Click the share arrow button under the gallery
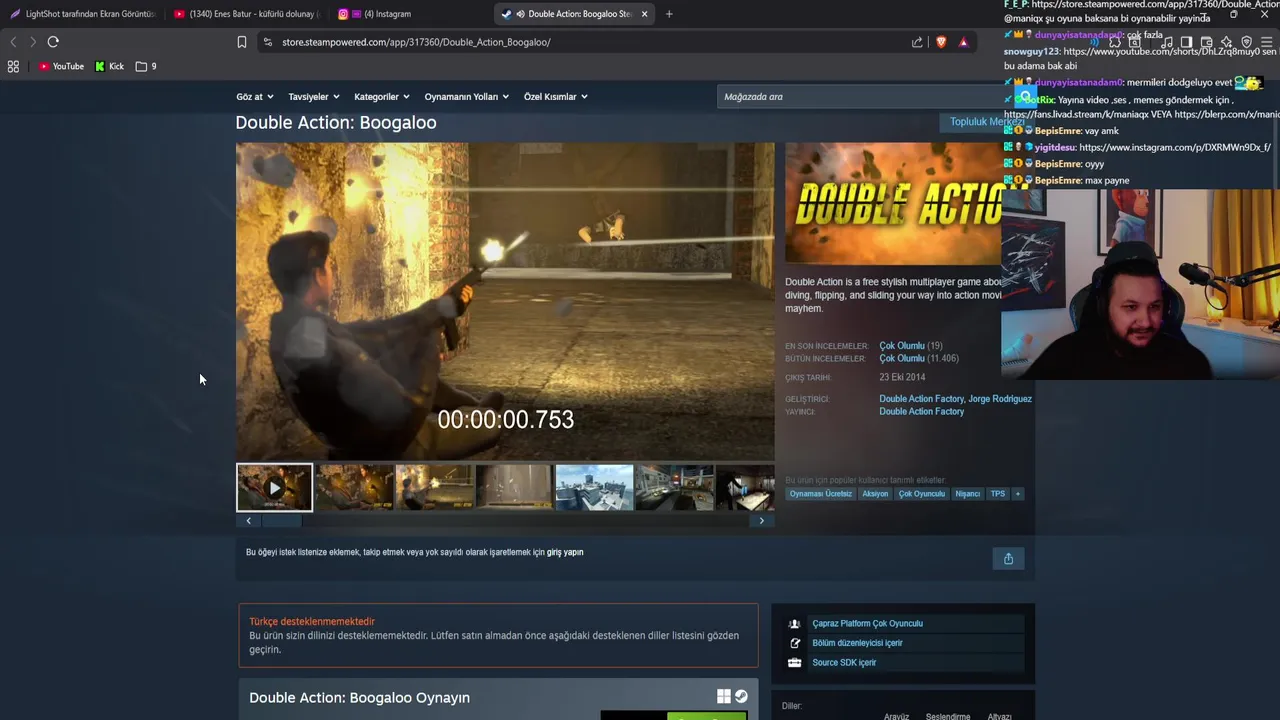Screen dimensions: 1280x720 pos(1008,559)
